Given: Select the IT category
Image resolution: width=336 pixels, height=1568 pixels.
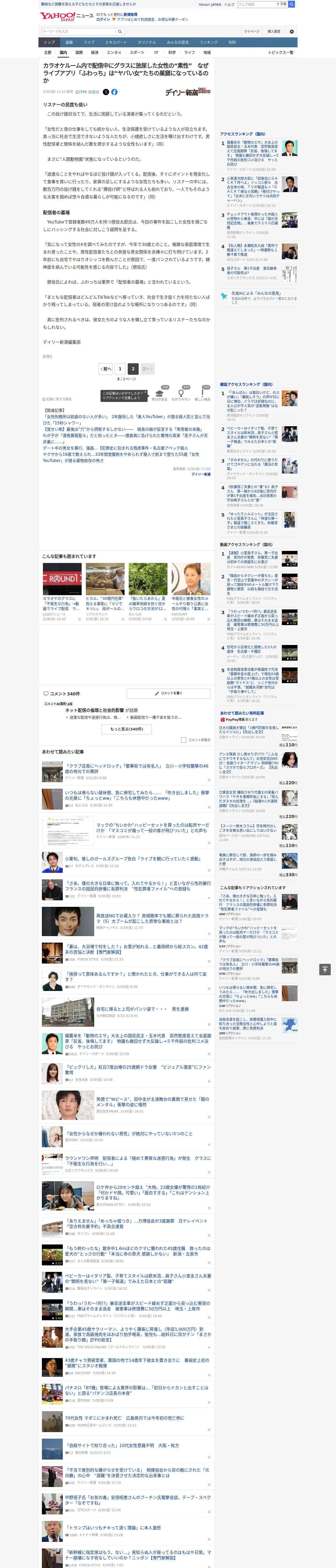Looking at the screenshot, I should click(156, 52).
